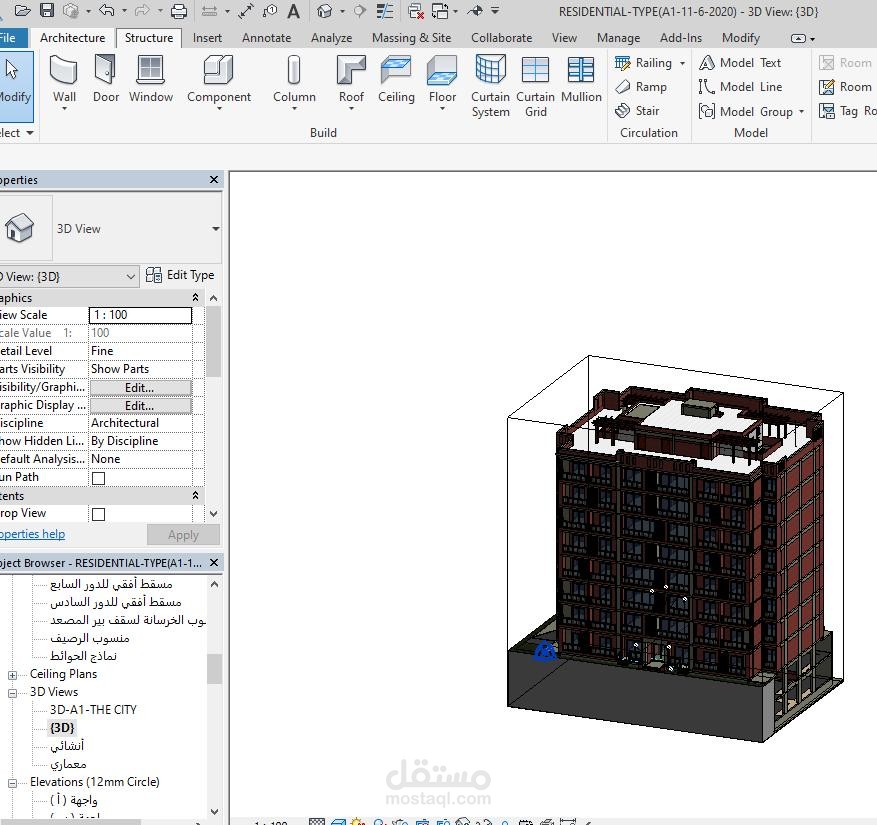Close inactive views icon
Viewport: 877px width, 825px height.
coord(416,11)
